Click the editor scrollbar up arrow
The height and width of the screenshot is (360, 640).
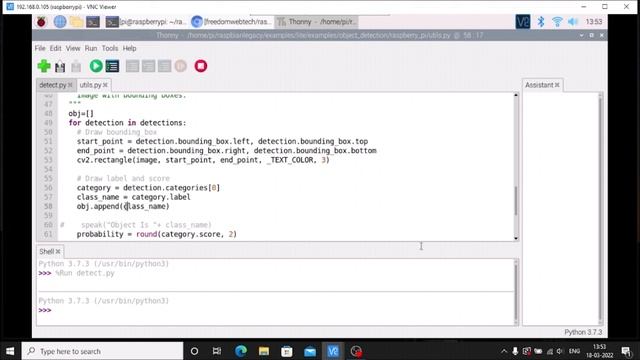point(516,95)
